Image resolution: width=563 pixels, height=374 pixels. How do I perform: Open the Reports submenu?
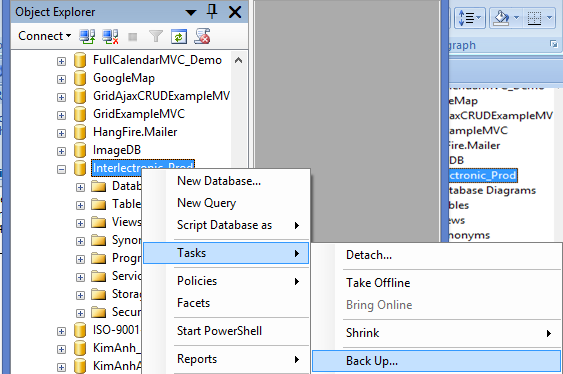tap(226, 359)
